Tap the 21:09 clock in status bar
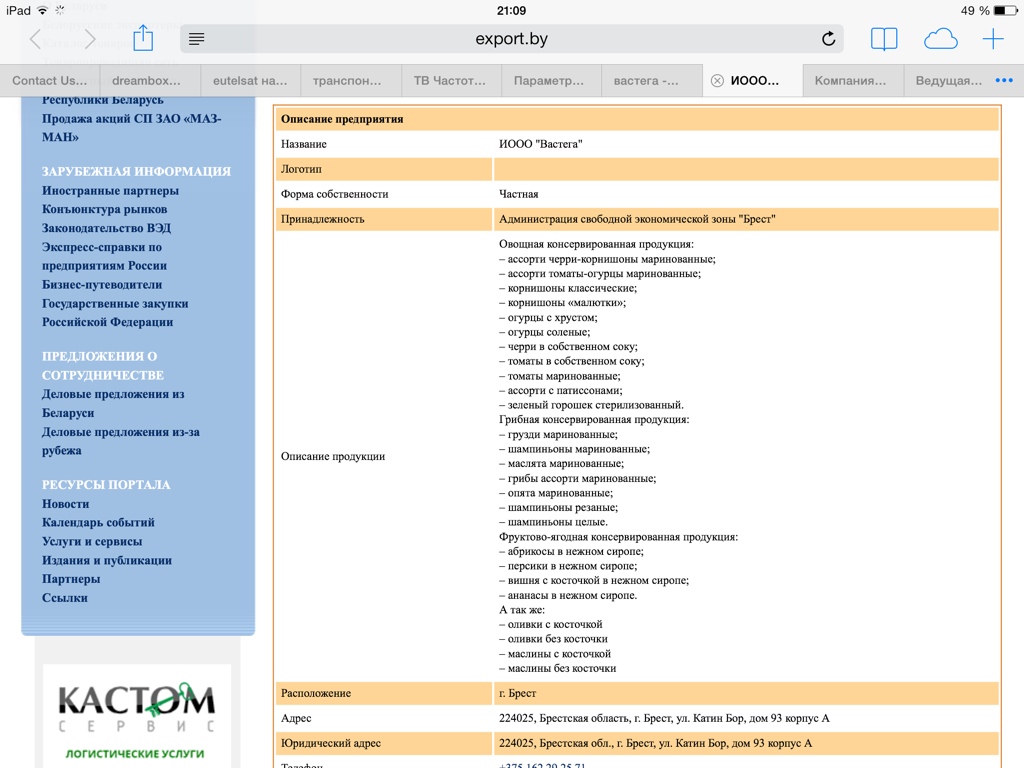Image resolution: width=1024 pixels, height=768 pixels. [x=511, y=10]
